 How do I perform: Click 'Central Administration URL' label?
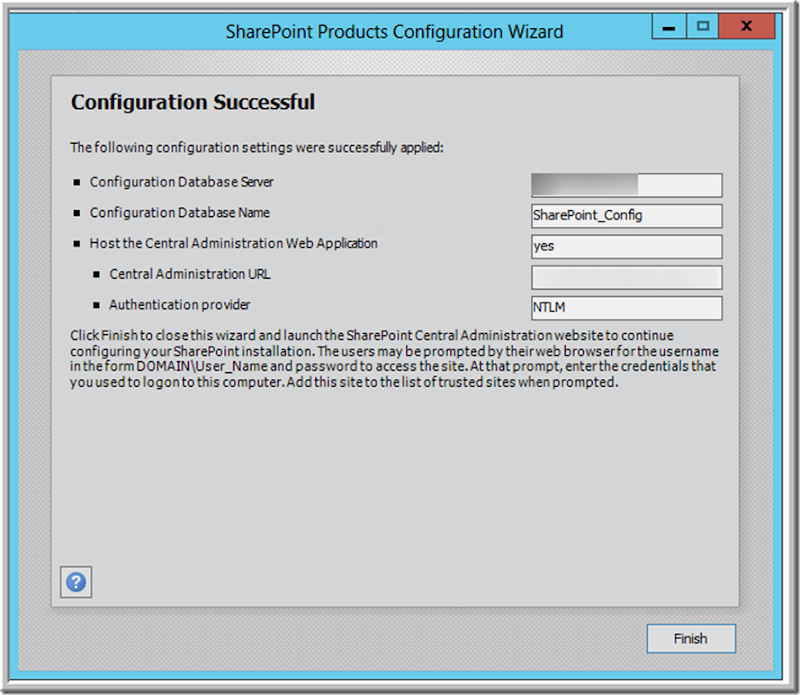[x=190, y=274]
